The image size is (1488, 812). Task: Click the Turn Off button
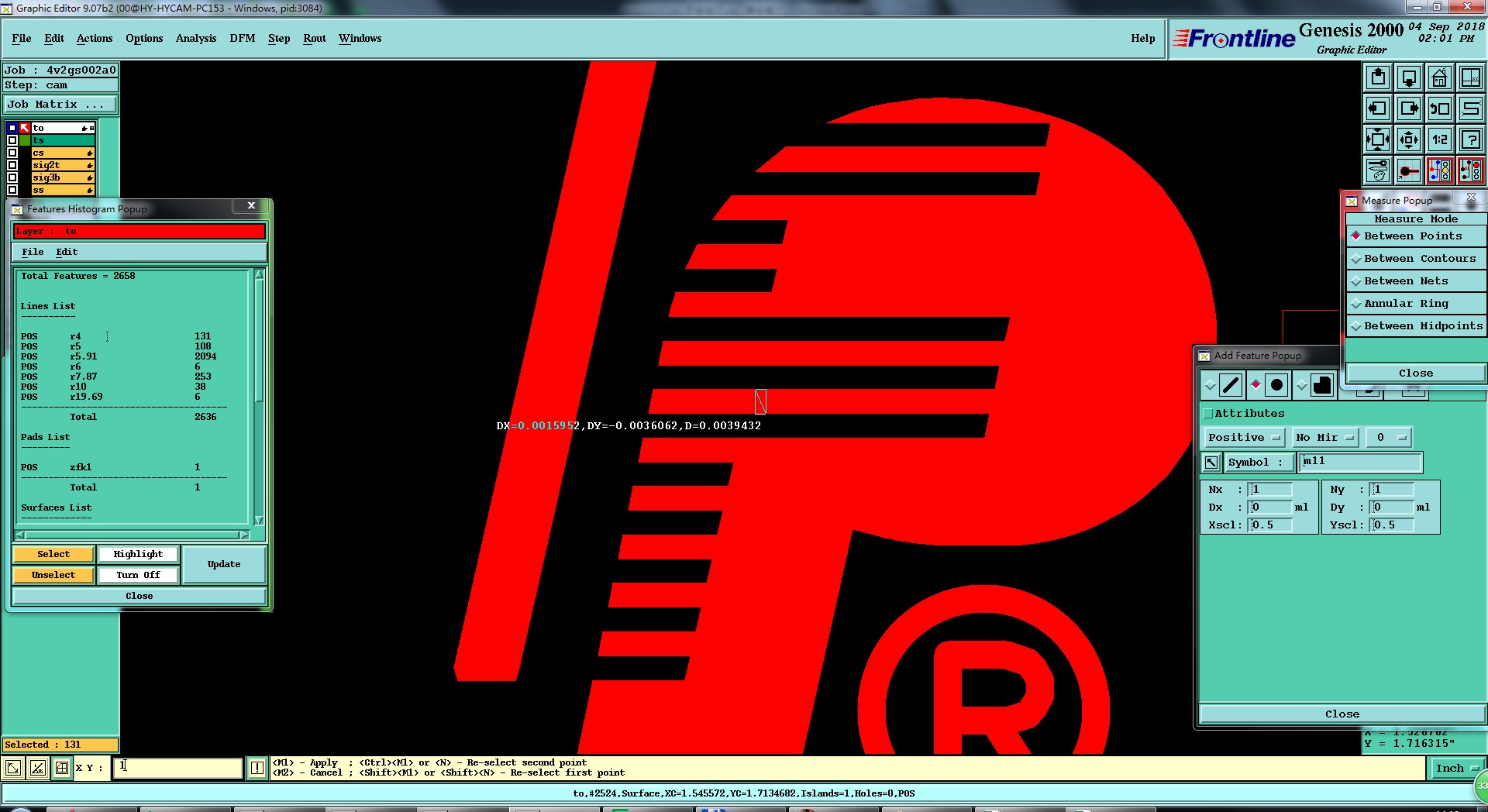138,575
